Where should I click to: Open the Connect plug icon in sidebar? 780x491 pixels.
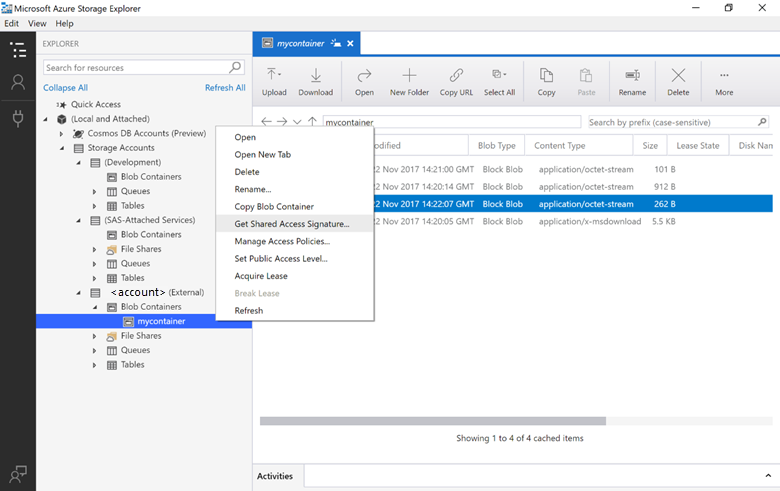point(17,118)
